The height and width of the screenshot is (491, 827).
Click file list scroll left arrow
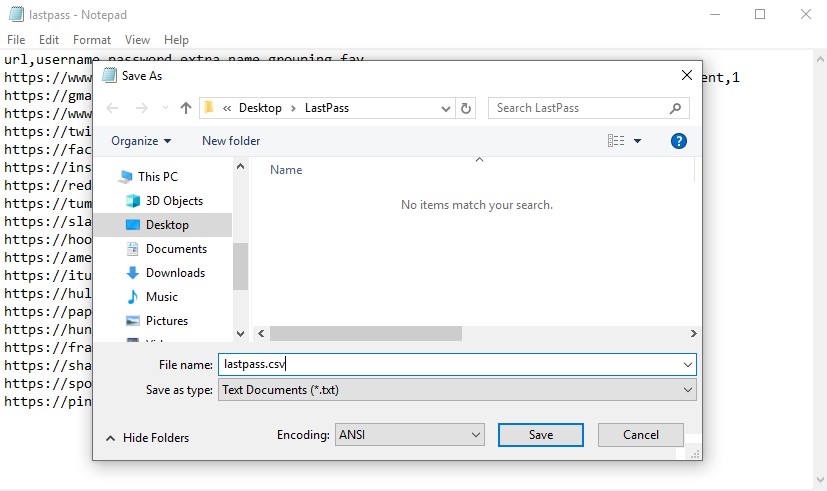pyautogui.click(x=261, y=333)
